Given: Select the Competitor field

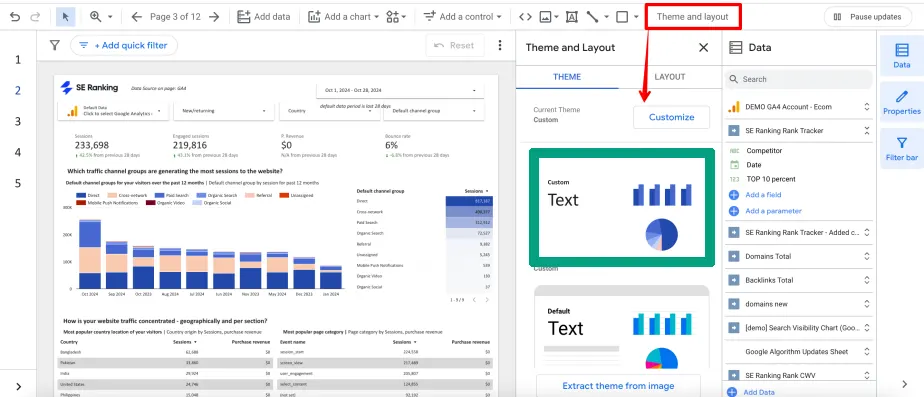Looking at the screenshot, I should [764, 150].
